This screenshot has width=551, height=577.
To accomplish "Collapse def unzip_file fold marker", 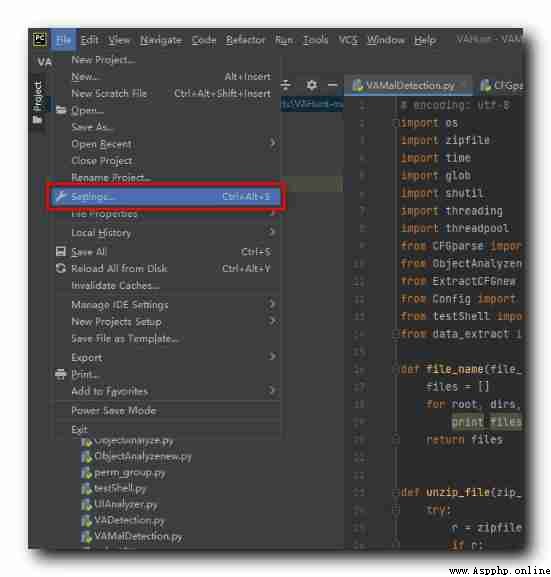I will coord(396,492).
